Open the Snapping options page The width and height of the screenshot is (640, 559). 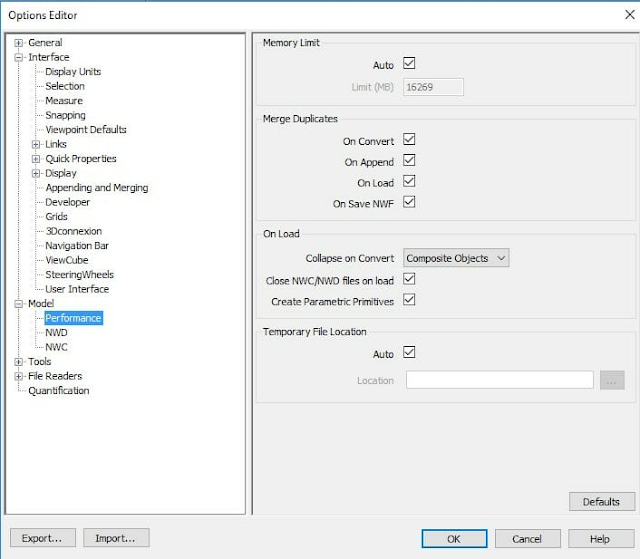click(65, 115)
